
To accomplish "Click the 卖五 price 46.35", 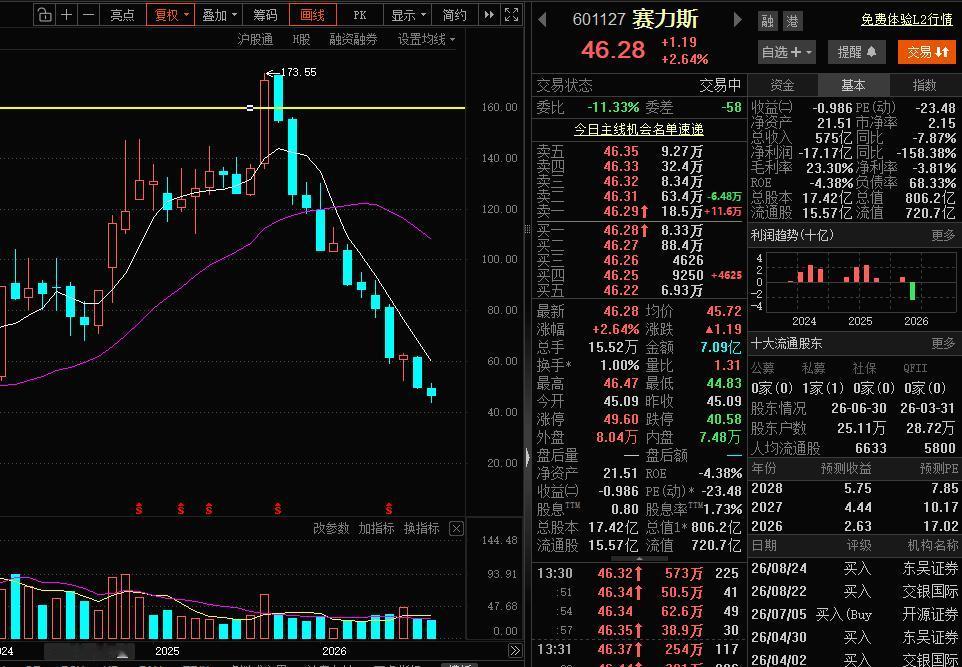I will [x=621, y=151].
